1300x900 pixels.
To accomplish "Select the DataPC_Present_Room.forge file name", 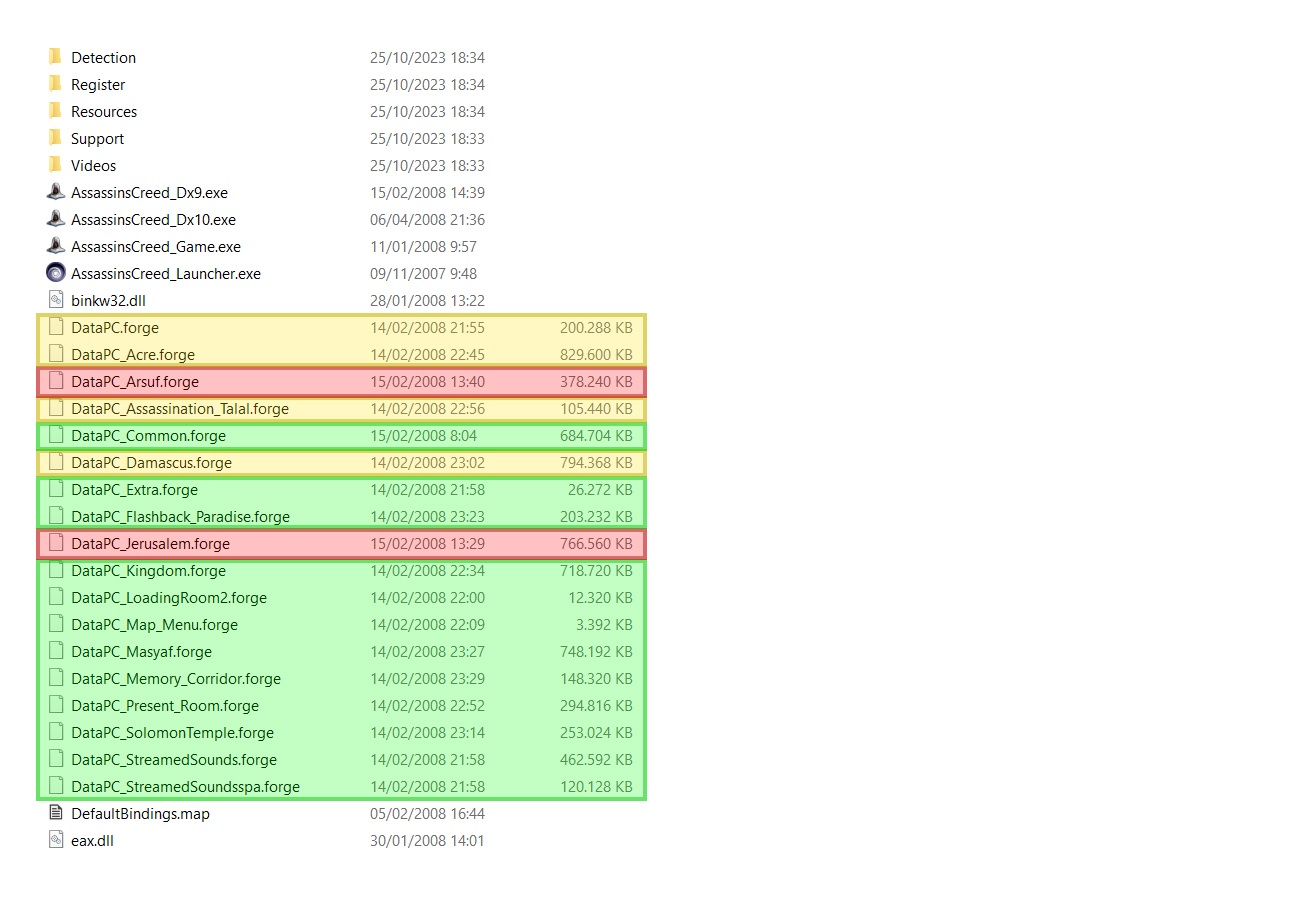I will point(165,706).
